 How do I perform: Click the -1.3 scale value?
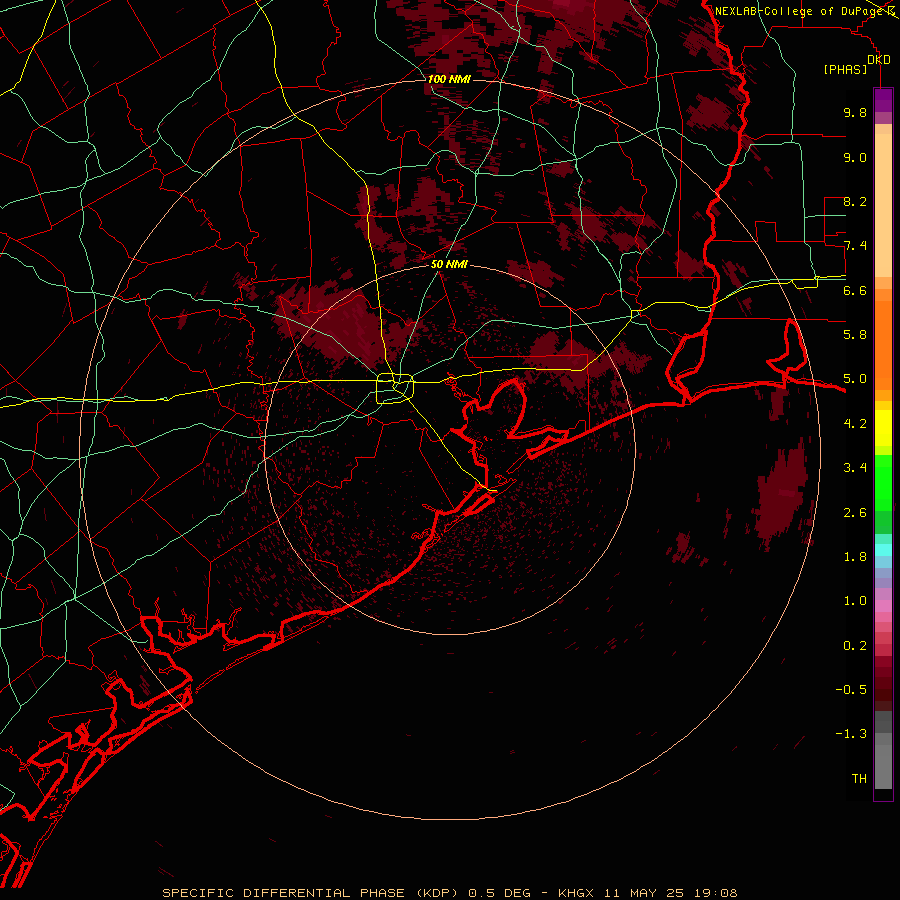[x=851, y=734]
